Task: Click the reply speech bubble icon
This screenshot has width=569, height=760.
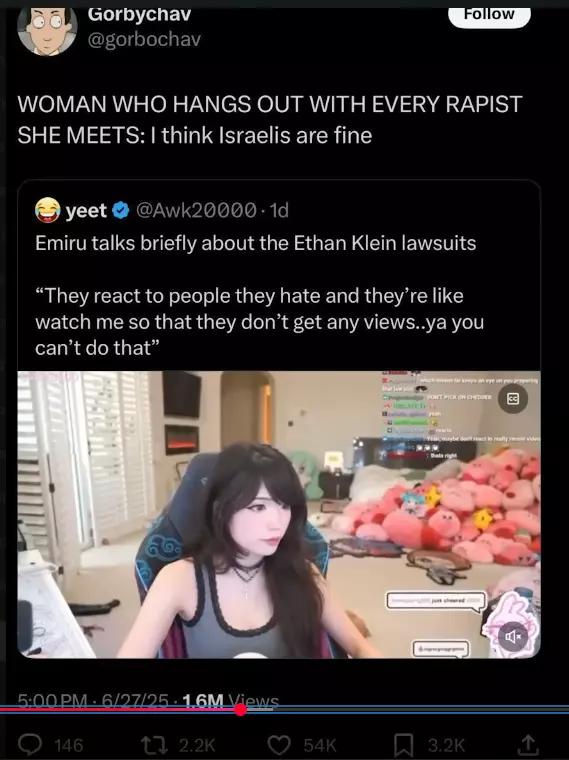Action: click(30, 744)
